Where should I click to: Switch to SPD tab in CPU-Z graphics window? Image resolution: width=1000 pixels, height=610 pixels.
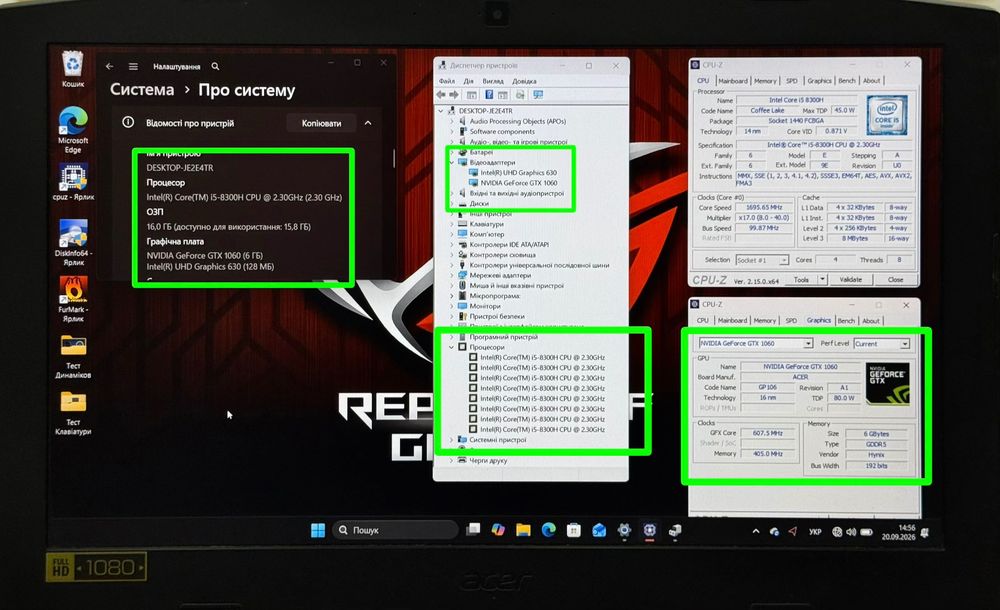(x=791, y=320)
